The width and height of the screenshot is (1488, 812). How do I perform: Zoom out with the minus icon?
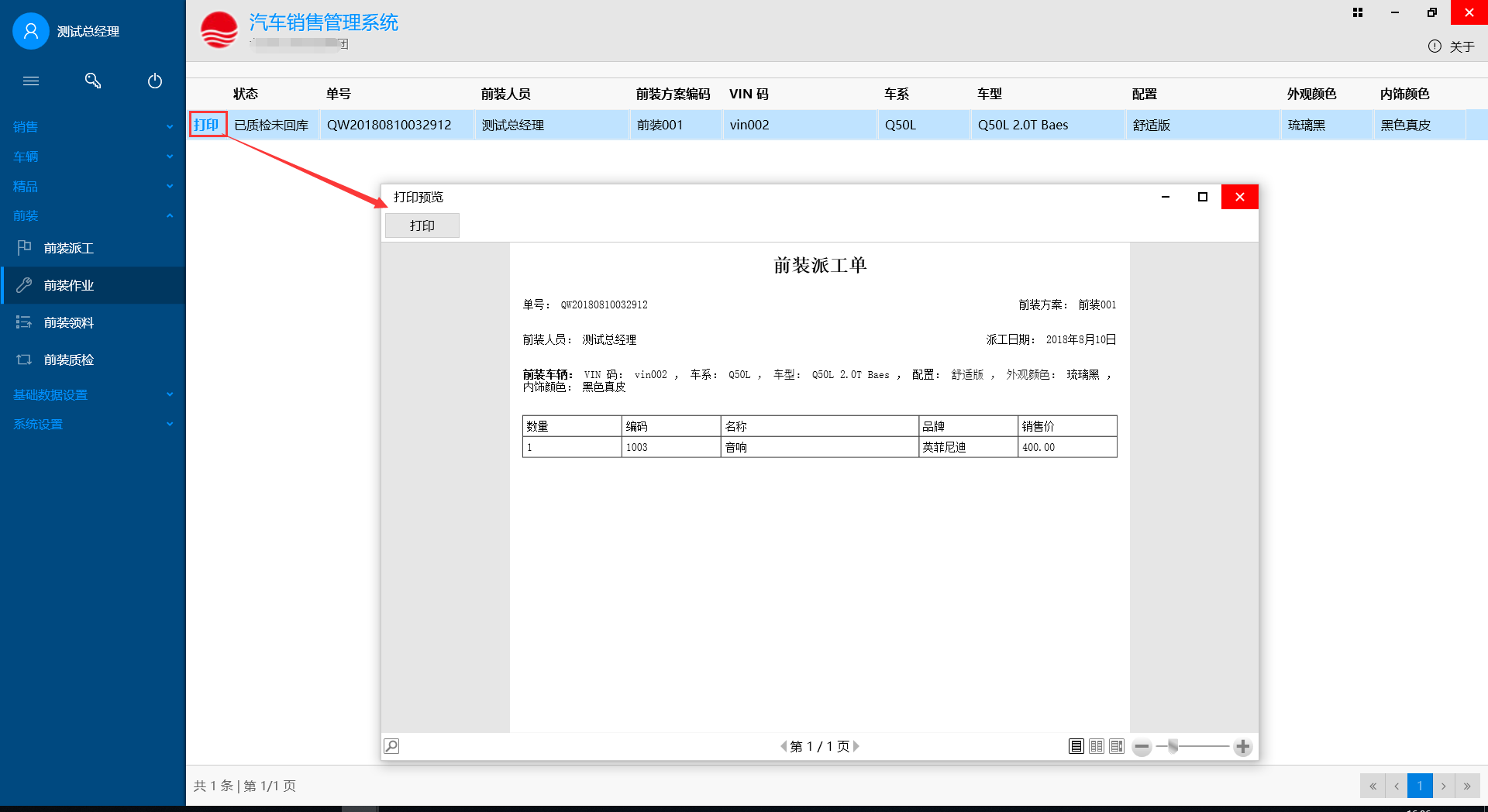1142,747
